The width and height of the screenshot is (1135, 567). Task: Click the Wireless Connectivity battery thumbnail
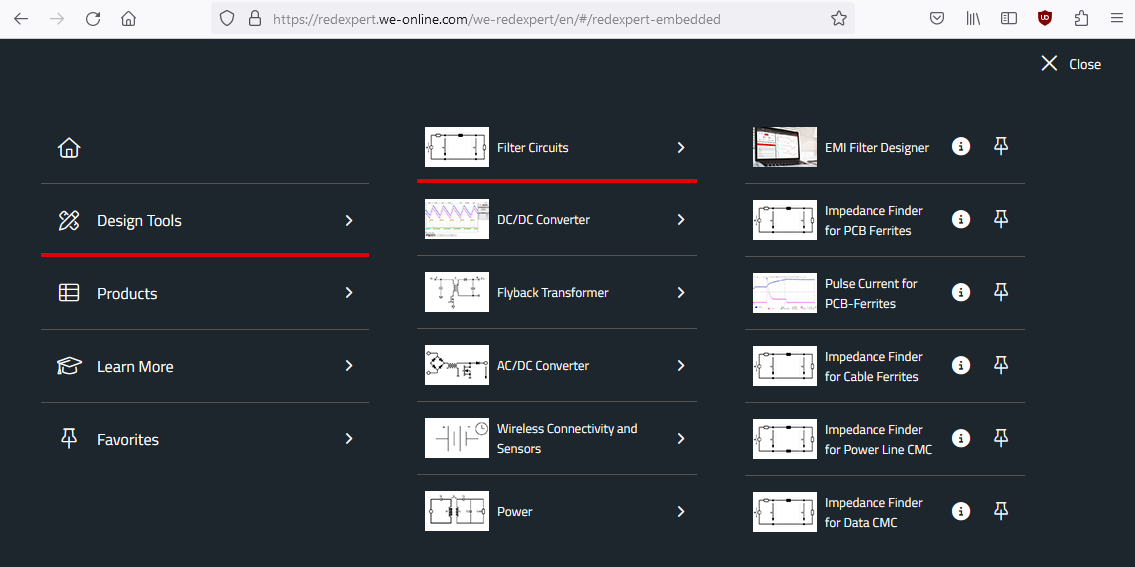[x=457, y=438]
